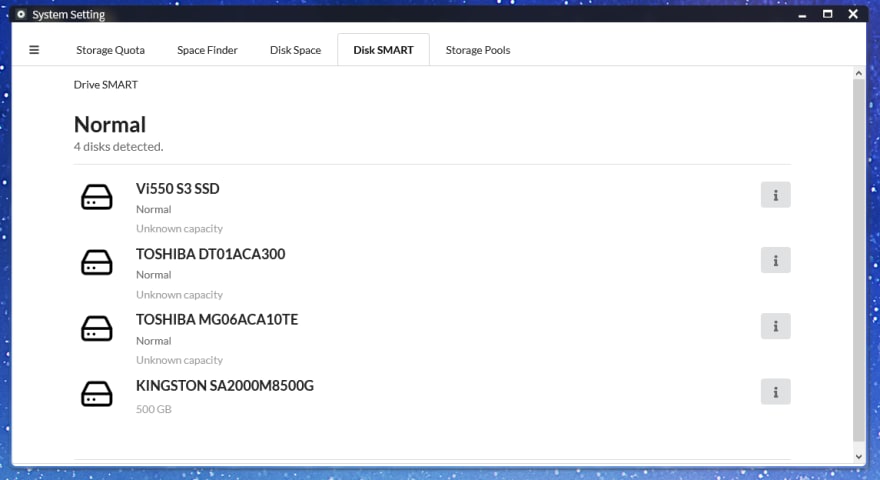Open the hamburger sidebar menu
880x480 pixels.
[34, 50]
